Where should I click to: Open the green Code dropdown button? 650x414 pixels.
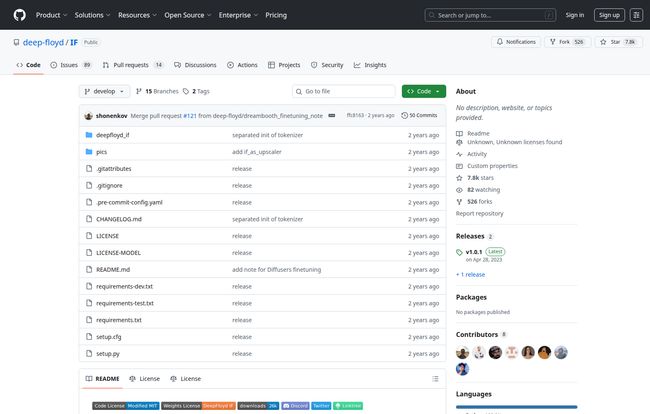(424, 91)
